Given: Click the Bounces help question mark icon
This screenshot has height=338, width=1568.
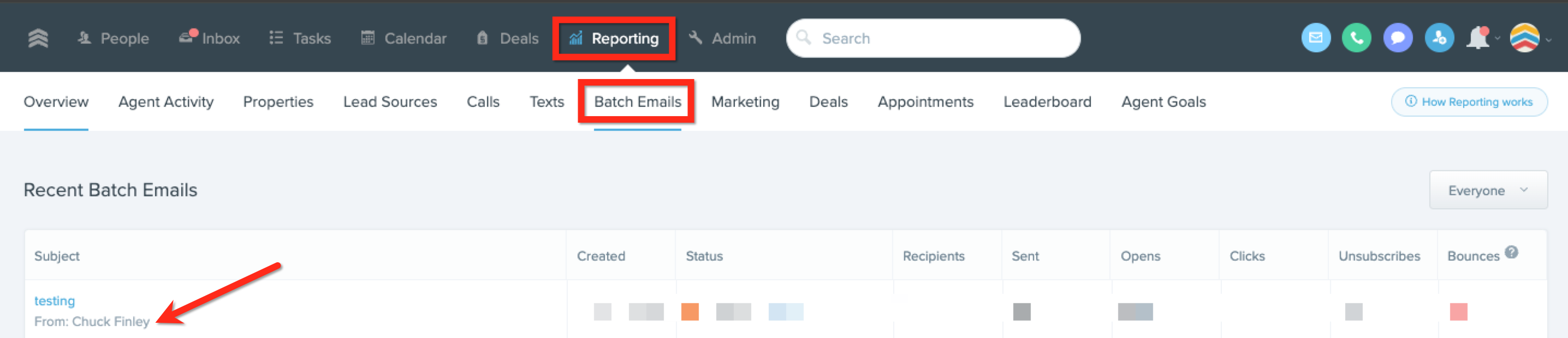Looking at the screenshot, I should tap(1511, 252).
